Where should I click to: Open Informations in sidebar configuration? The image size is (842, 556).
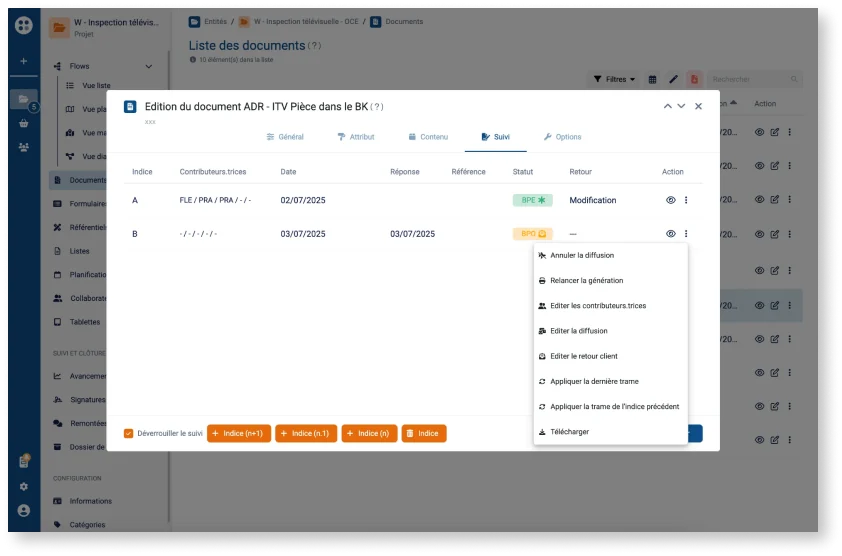coord(90,502)
